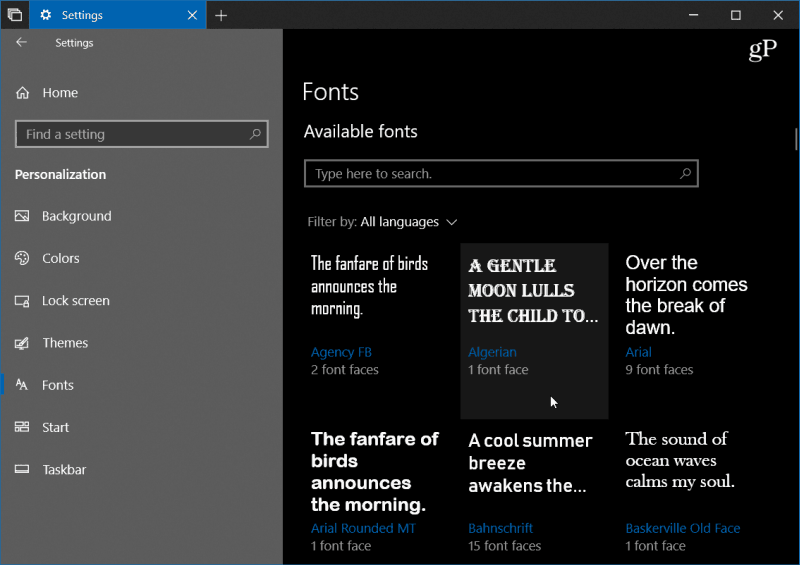Image resolution: width=800 pixels, height=565 pixels.
Task: Open Taskbar settings page
Action: (64, 470)
